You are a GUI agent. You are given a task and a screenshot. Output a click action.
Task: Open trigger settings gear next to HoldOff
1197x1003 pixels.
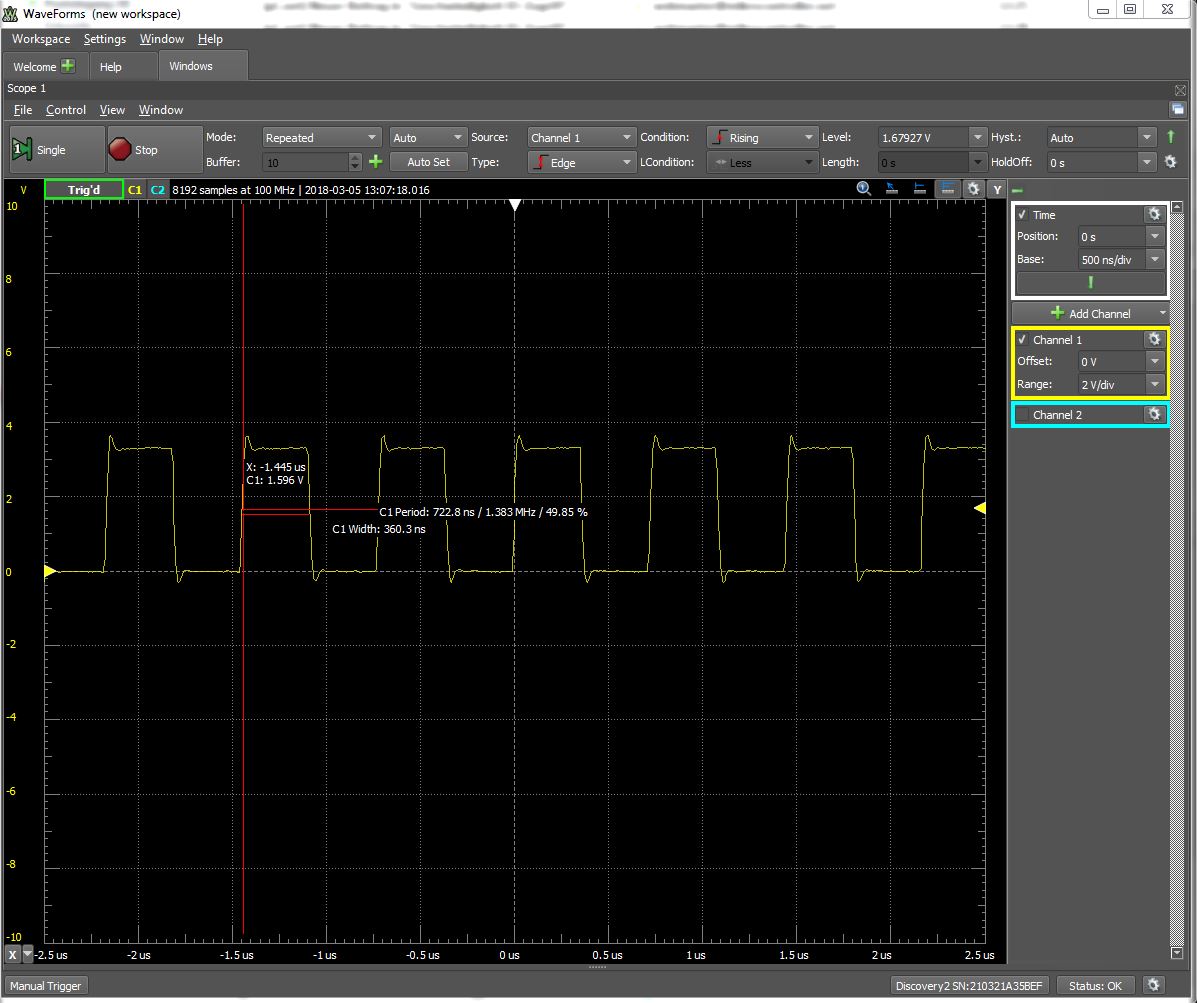point(1170,162)
